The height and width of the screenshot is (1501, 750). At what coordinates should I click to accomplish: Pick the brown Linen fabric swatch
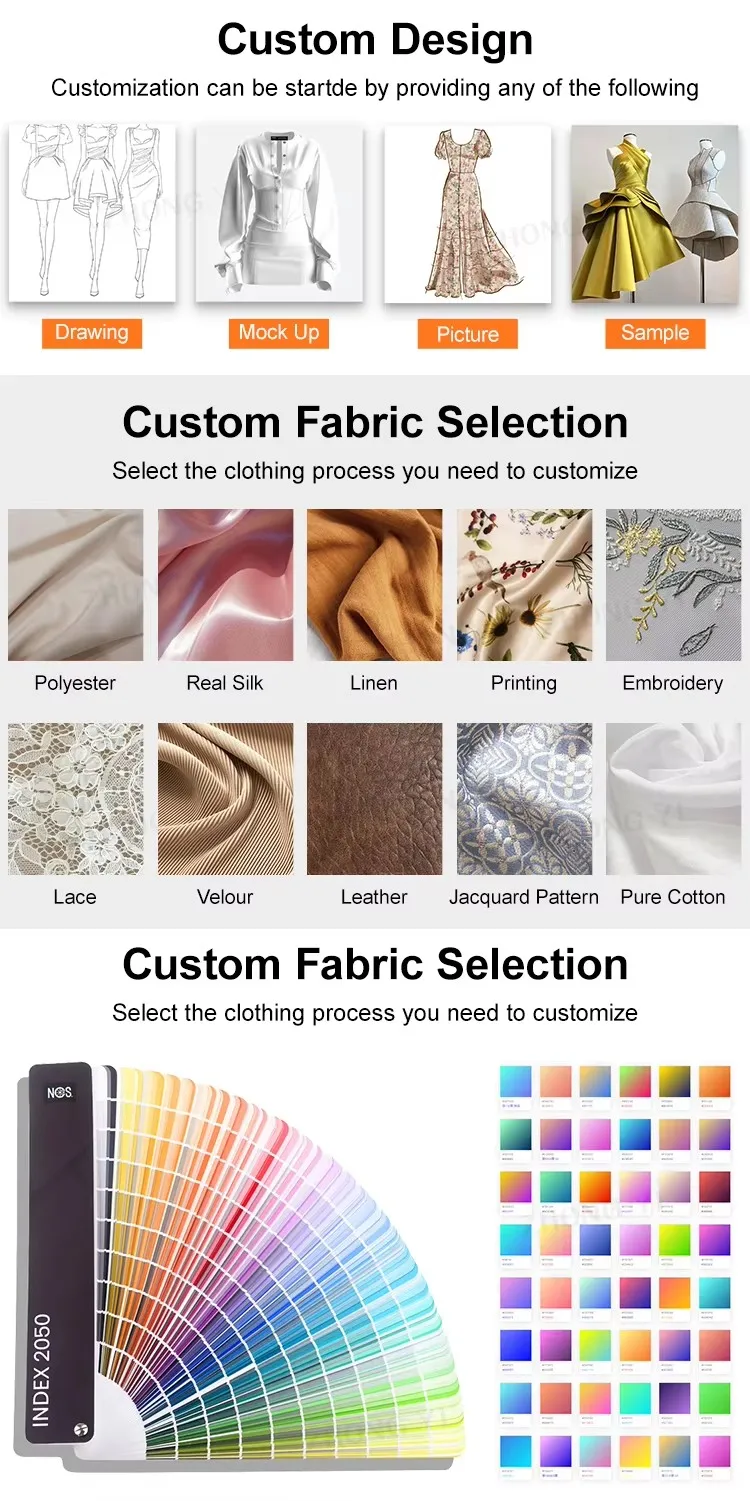point(374,585)
